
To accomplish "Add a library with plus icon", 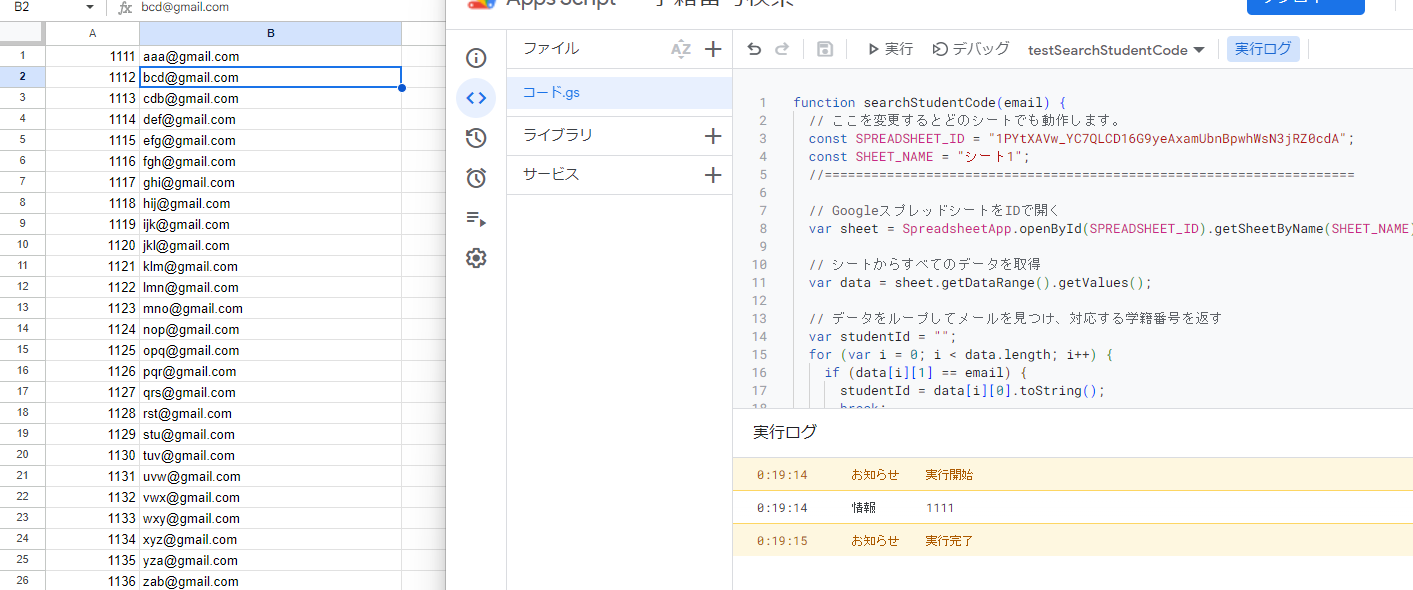I will (x=713, y=136).
